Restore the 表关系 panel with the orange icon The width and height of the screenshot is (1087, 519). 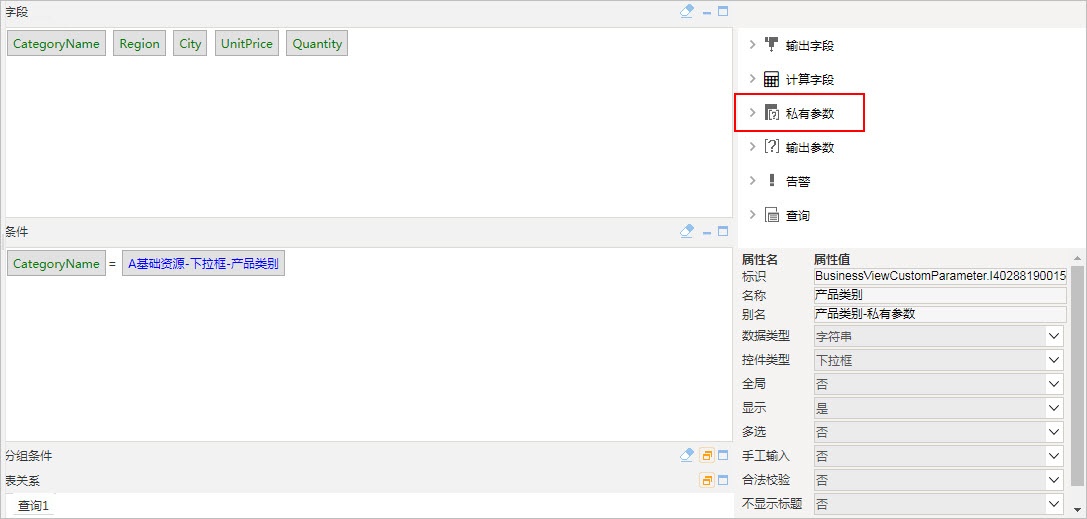707,480
